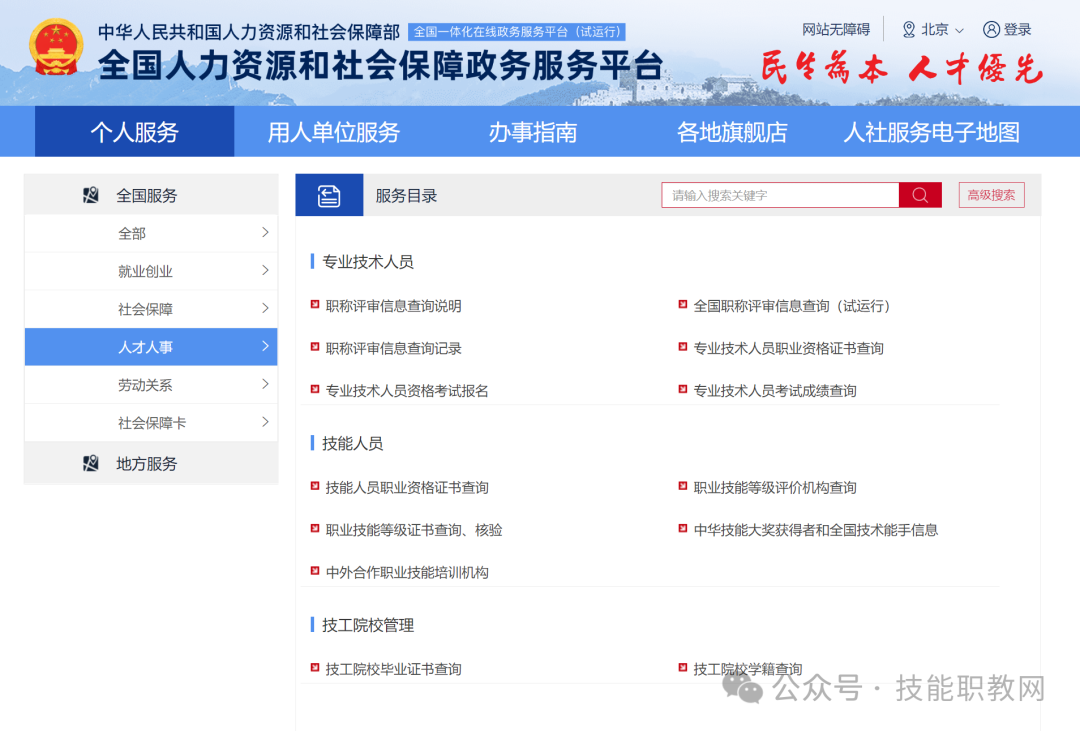The image size is (1080, 731).
Task: Click the national emblem logo icon
Action: click(57, 44)
